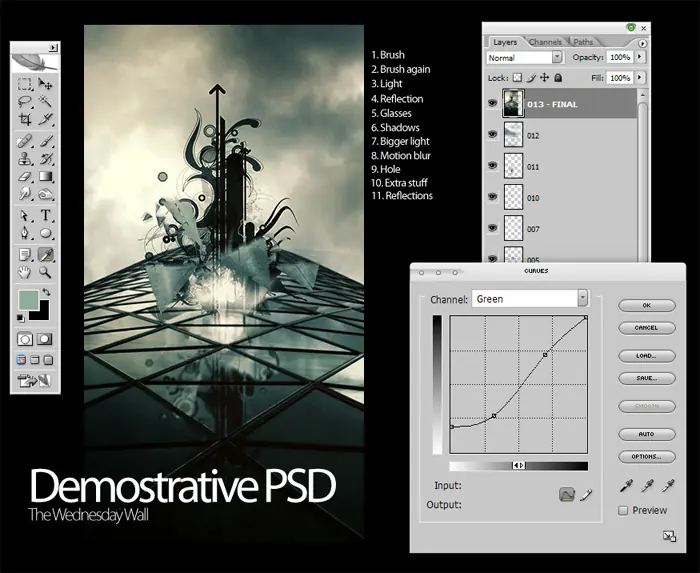Select the pencil draw-curve mode icon

click(x=586, y=495)
